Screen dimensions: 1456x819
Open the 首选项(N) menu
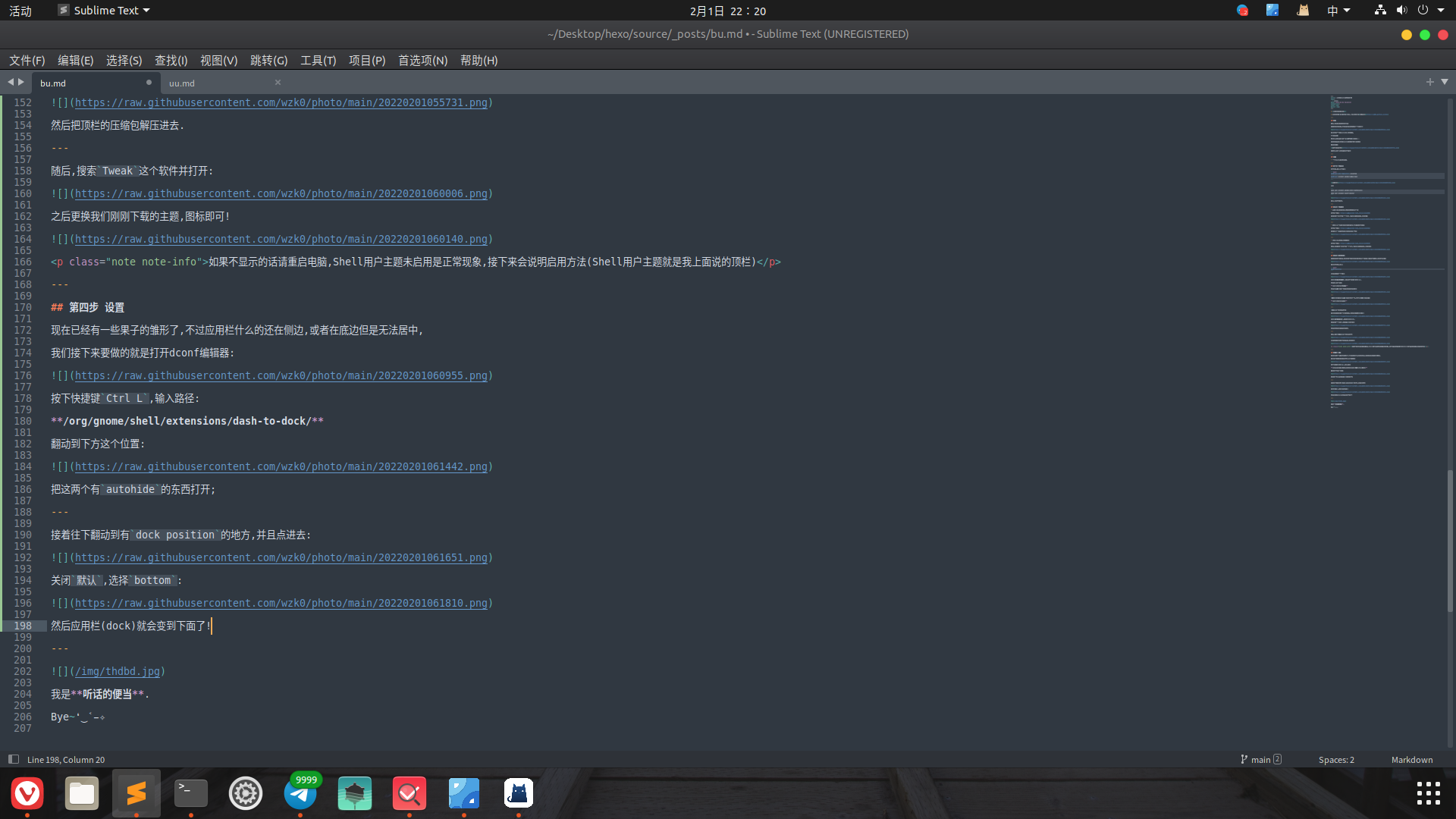(422, 61)
